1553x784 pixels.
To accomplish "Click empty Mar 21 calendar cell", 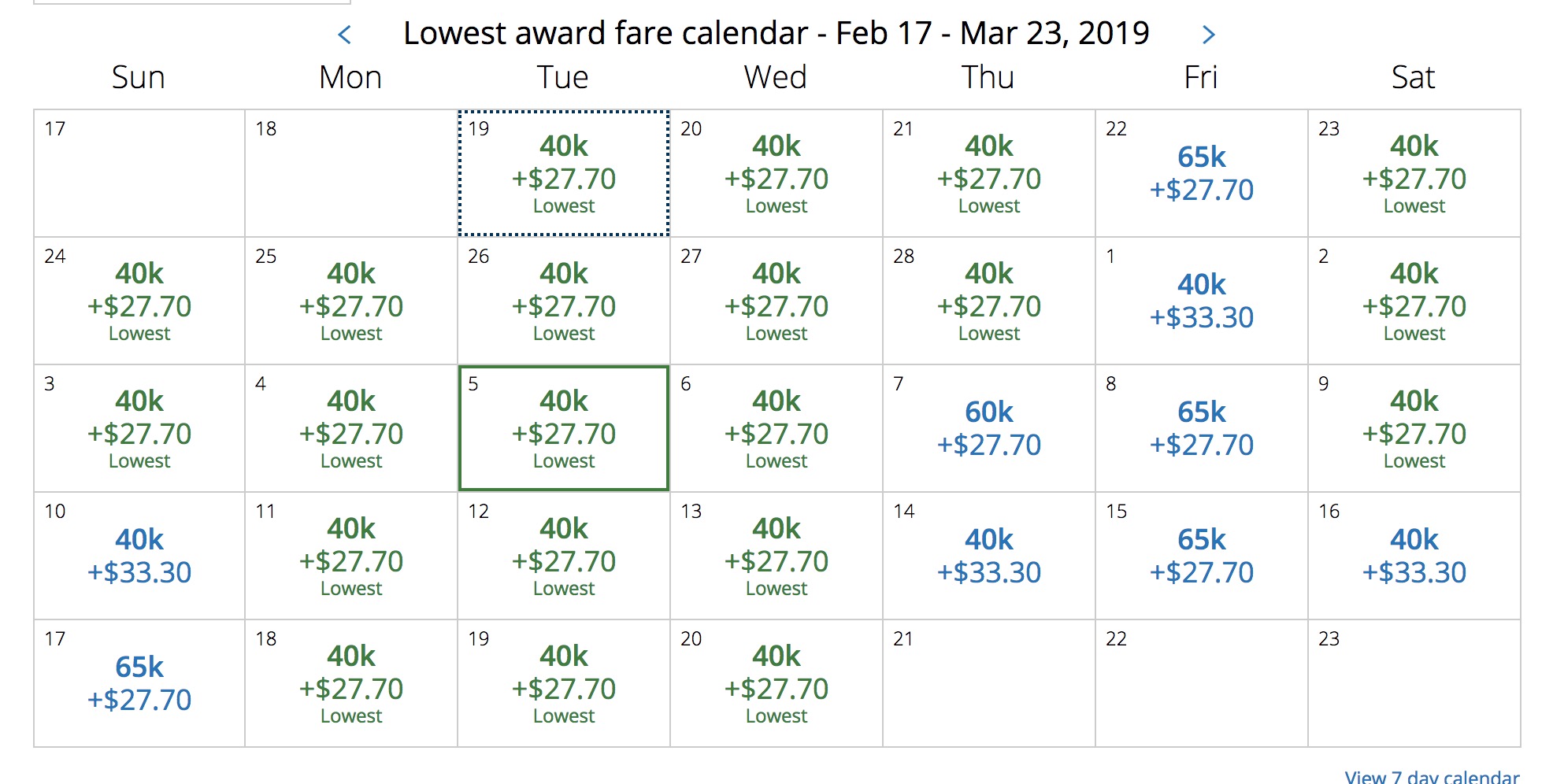I will [x=989, y=684].
